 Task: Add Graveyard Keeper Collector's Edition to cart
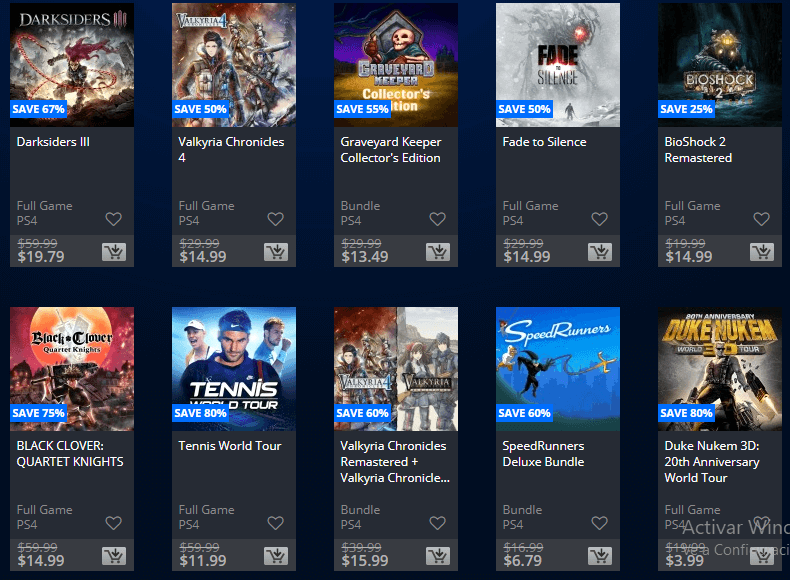point(438,251)
